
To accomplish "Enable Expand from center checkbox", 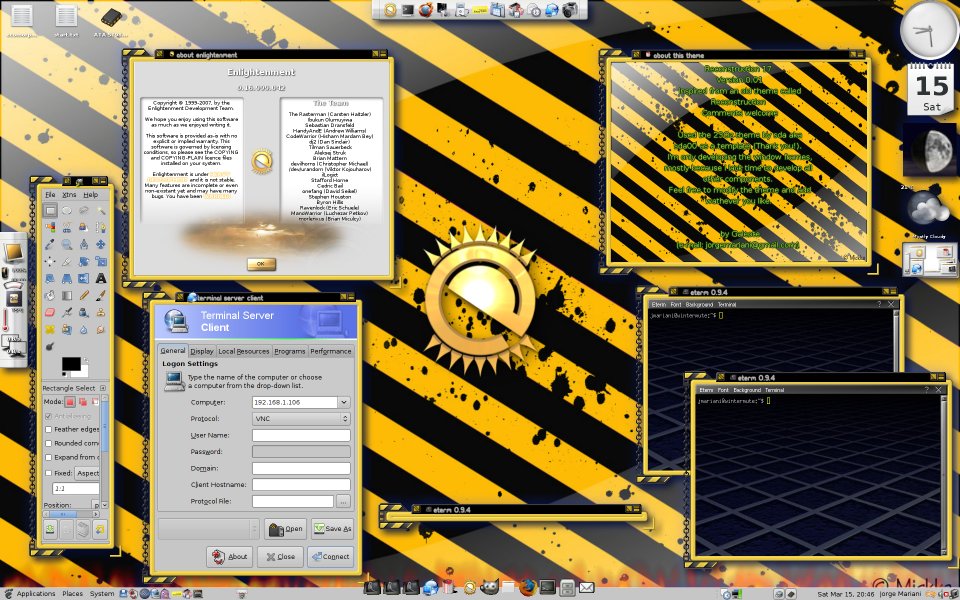I will pos(48,457).
